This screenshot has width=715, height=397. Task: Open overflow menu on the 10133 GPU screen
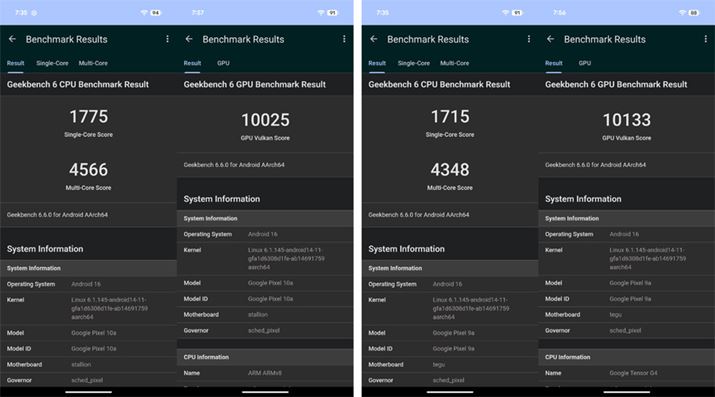coord(705,39)
